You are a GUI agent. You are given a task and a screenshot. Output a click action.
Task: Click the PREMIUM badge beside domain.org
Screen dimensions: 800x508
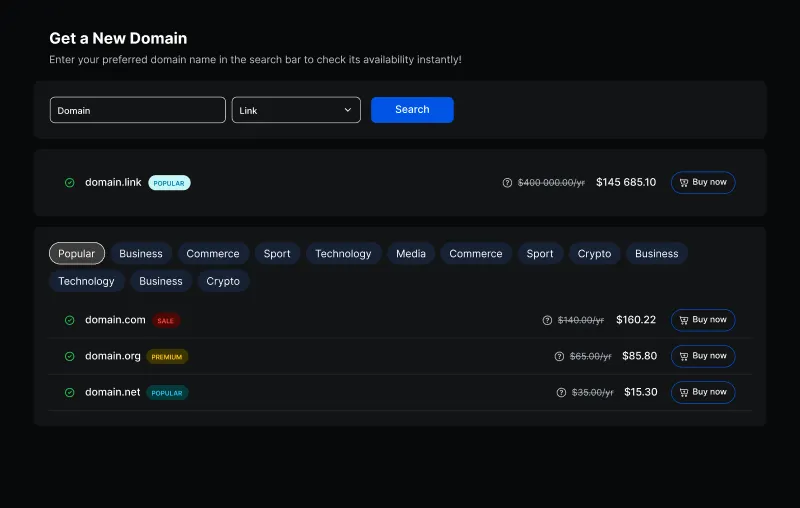[167, 356]
